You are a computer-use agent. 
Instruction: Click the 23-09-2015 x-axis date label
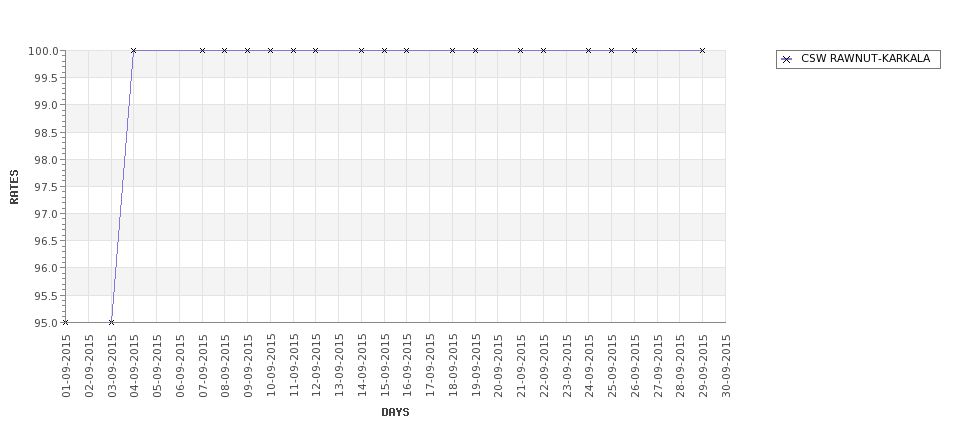click(566, 366)
